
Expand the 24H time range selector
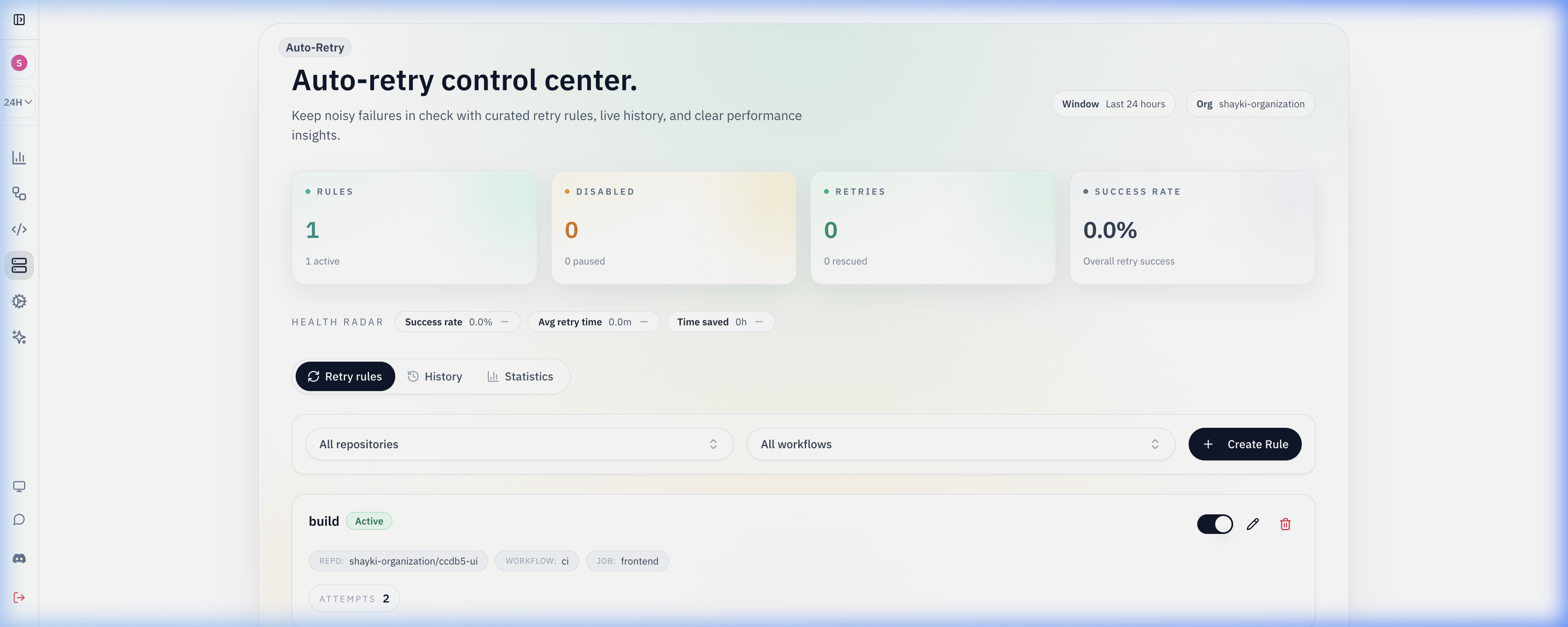[x=16, y=102]
